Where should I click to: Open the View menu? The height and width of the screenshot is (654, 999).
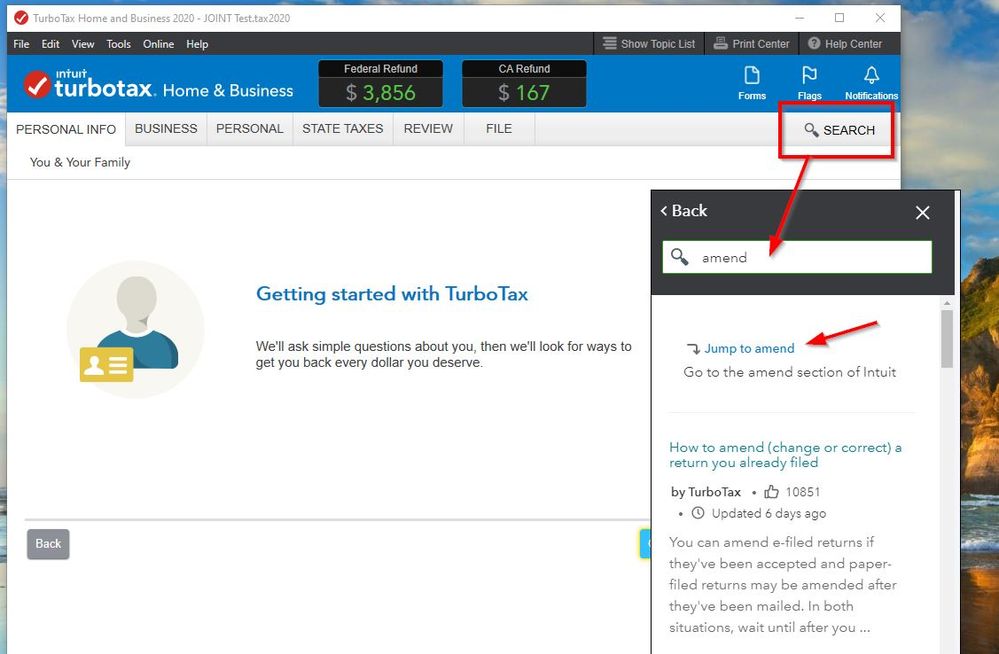83,44
